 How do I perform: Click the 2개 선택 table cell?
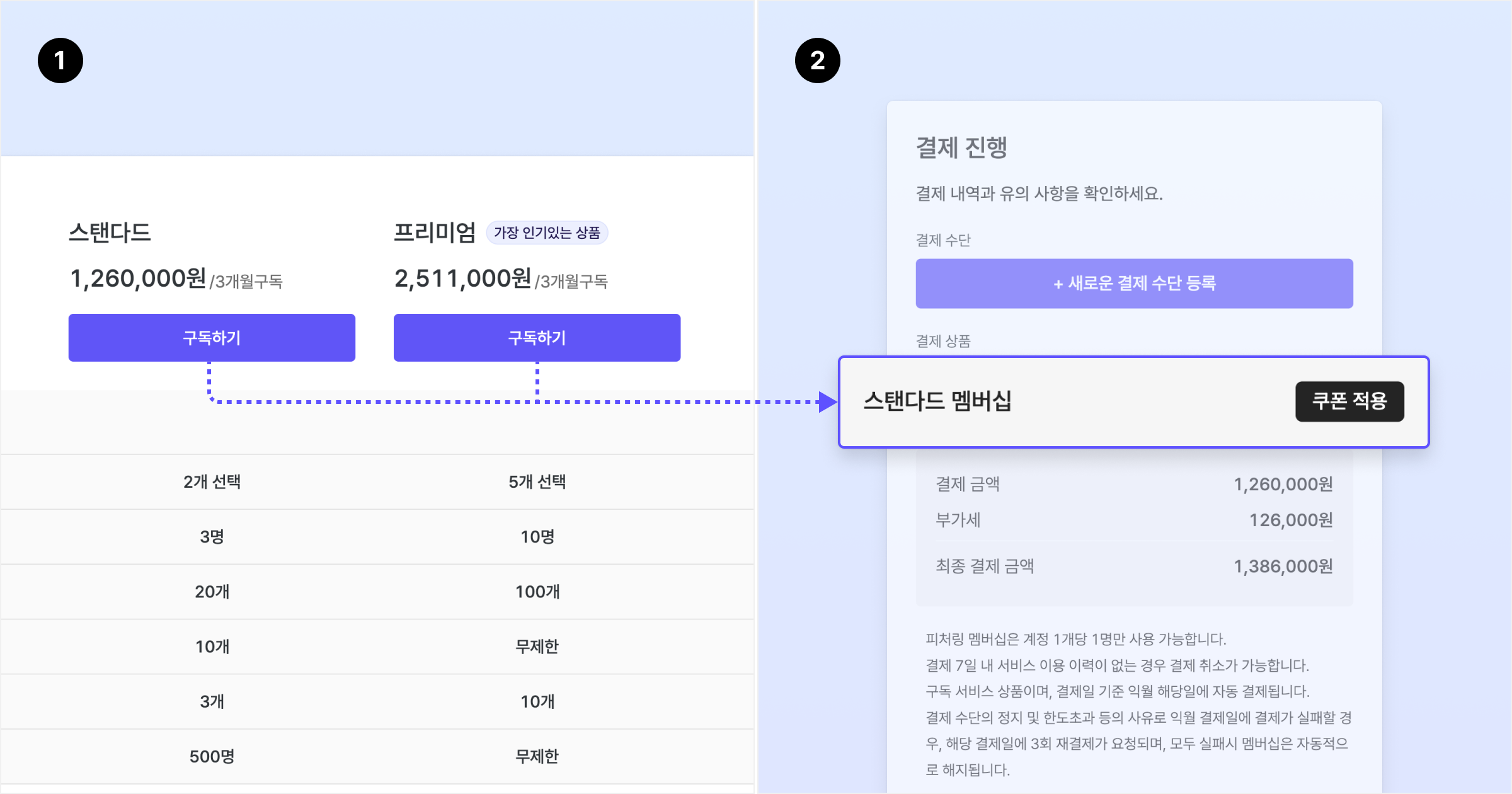tap(212, 482)
